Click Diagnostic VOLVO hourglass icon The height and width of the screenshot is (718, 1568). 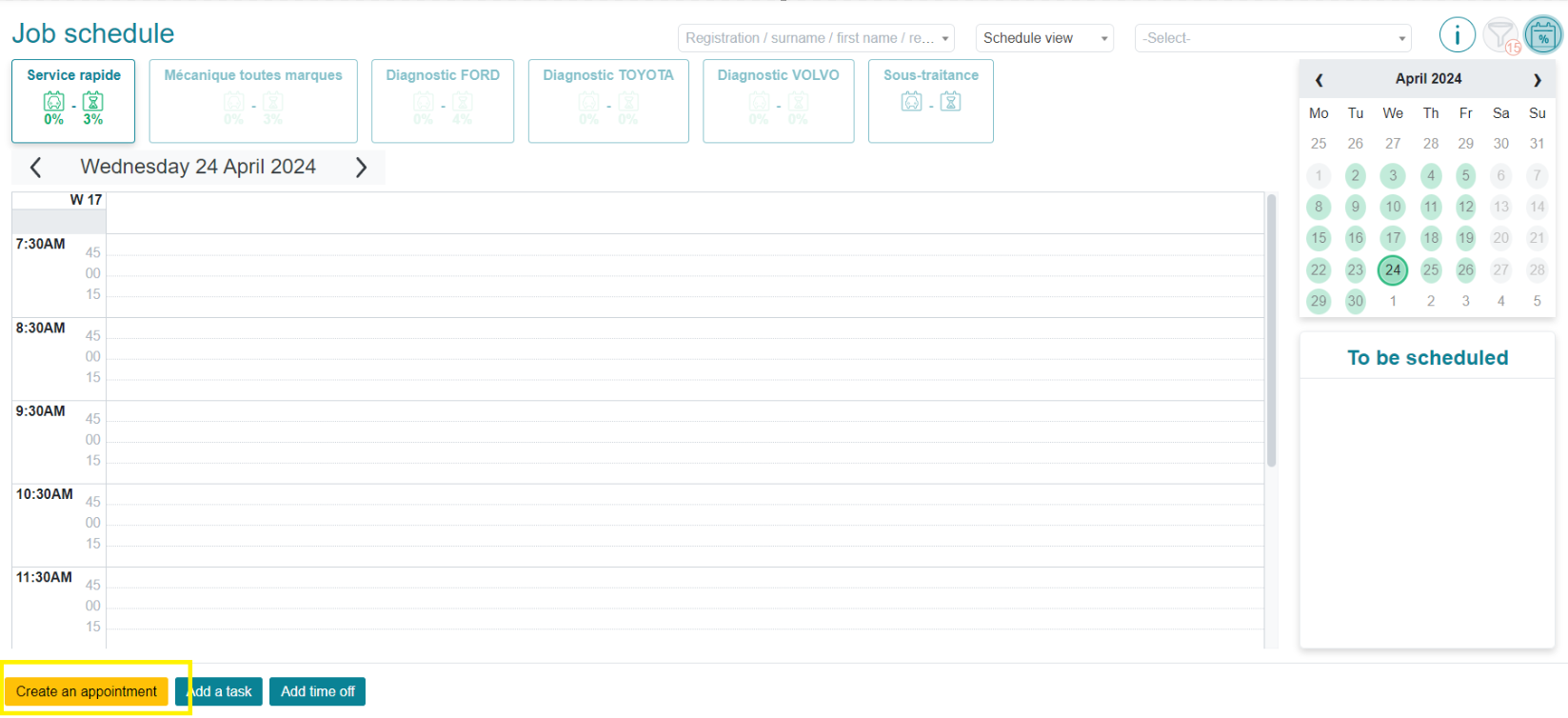coord(798,102)
